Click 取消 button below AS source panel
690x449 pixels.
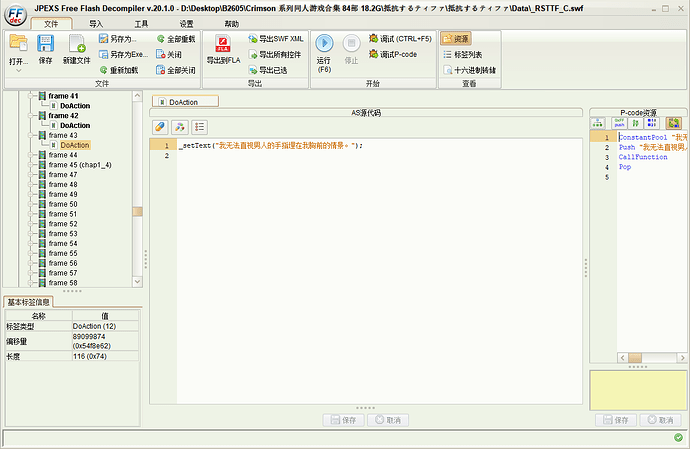(x=388, y=420)
